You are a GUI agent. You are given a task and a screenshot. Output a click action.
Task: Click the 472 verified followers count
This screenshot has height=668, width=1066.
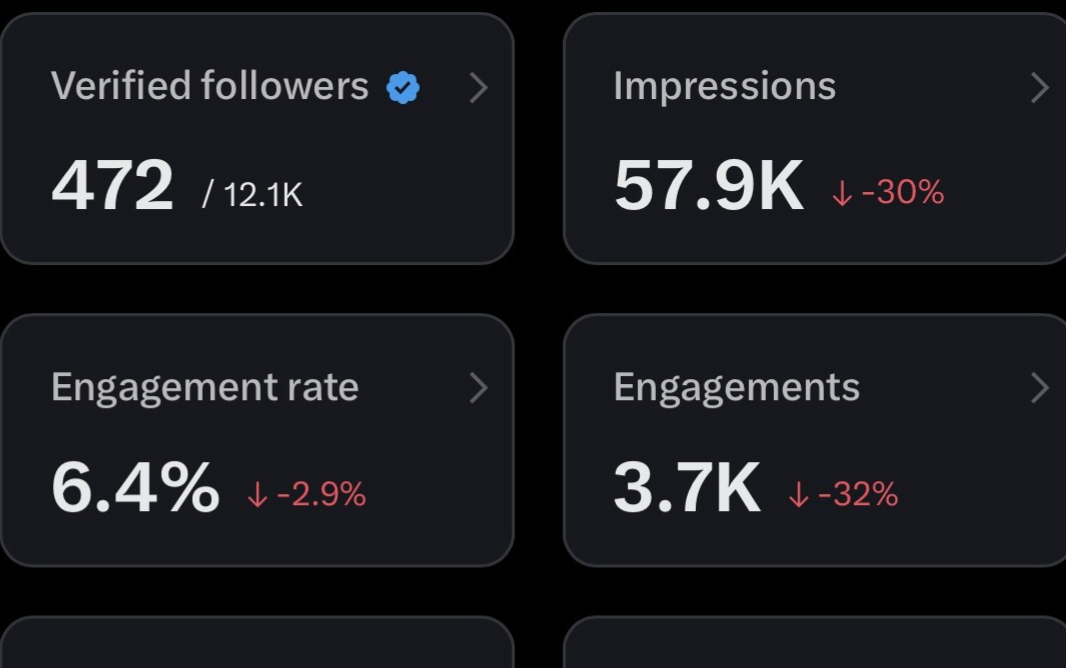112,187
